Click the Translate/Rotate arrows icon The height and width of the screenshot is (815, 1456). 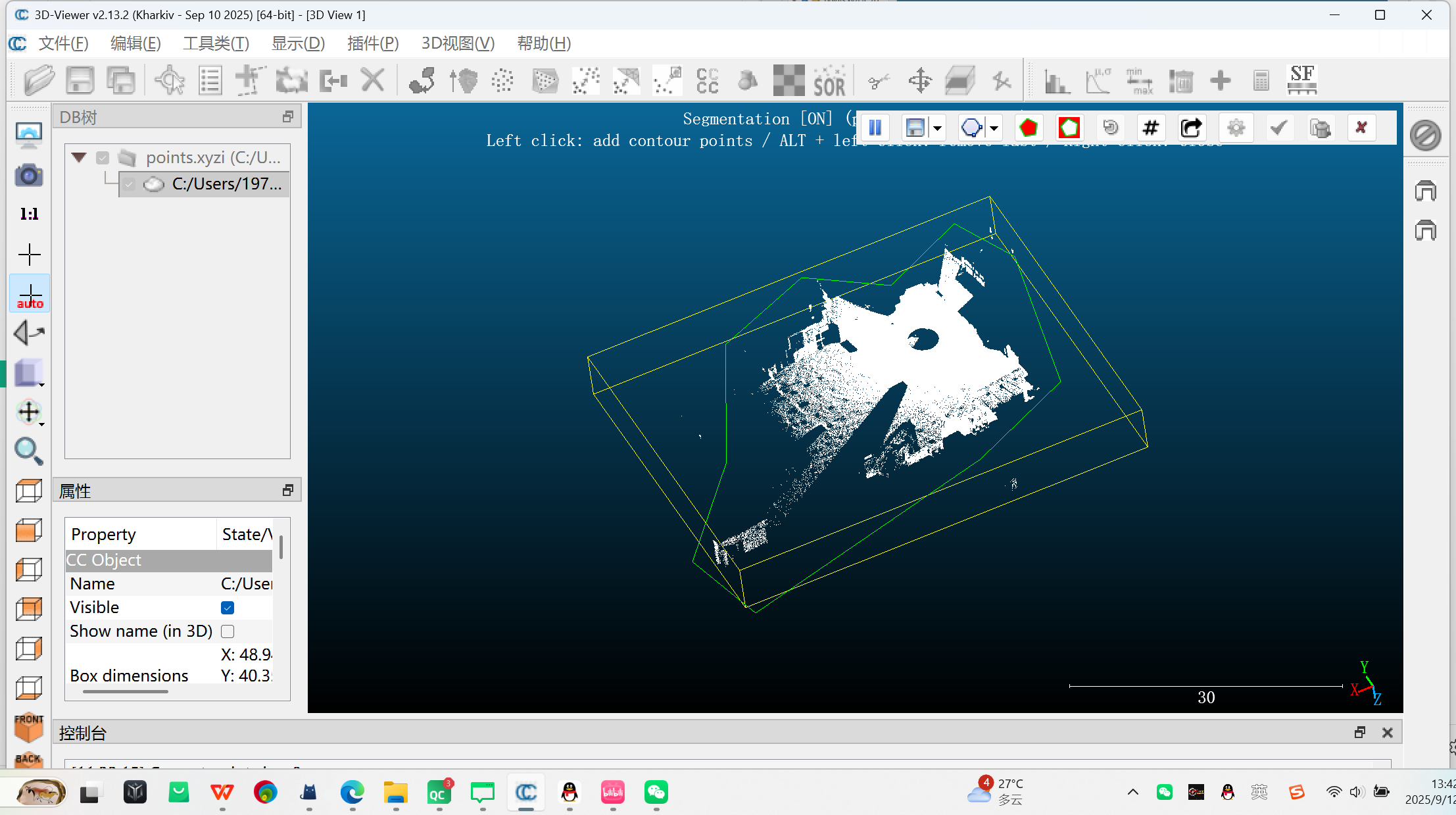point(920,81)
